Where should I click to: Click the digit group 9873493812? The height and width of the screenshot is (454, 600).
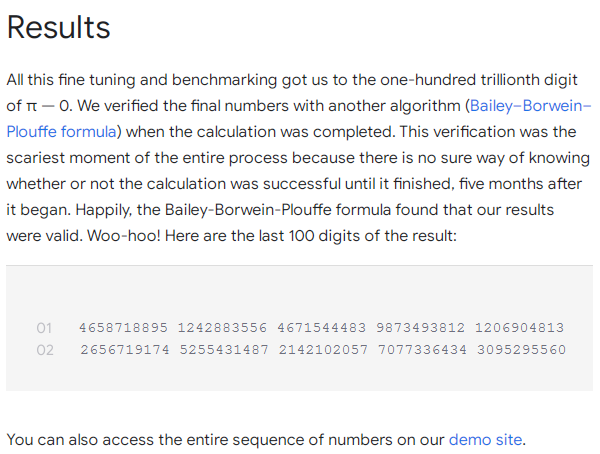[420, 327]
